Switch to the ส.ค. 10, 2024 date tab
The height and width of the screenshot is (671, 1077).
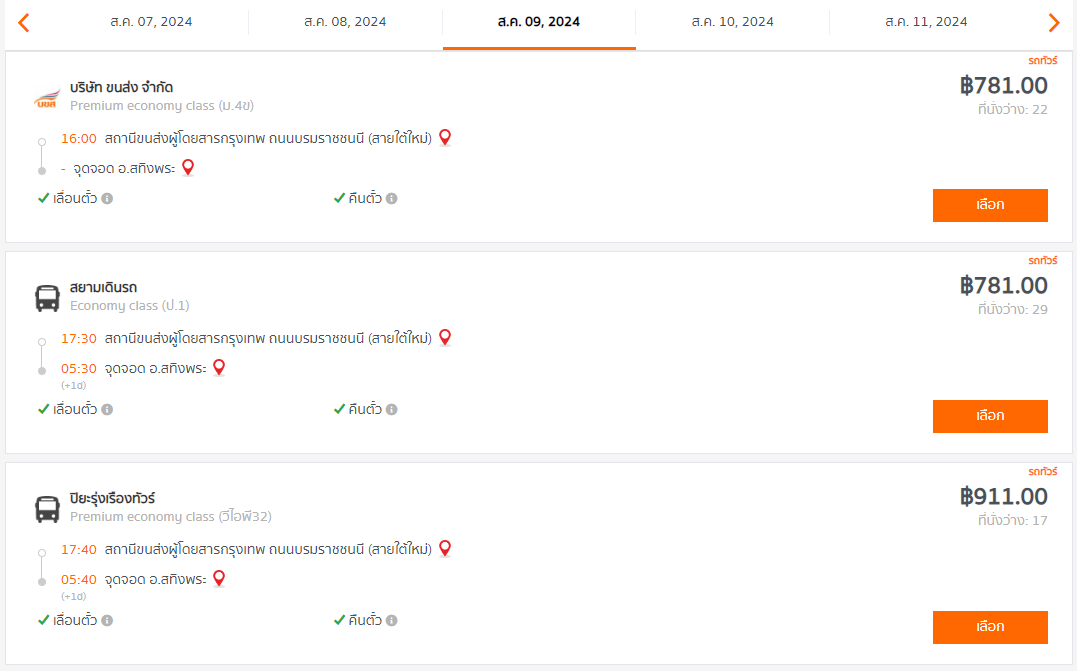(732, 22)
